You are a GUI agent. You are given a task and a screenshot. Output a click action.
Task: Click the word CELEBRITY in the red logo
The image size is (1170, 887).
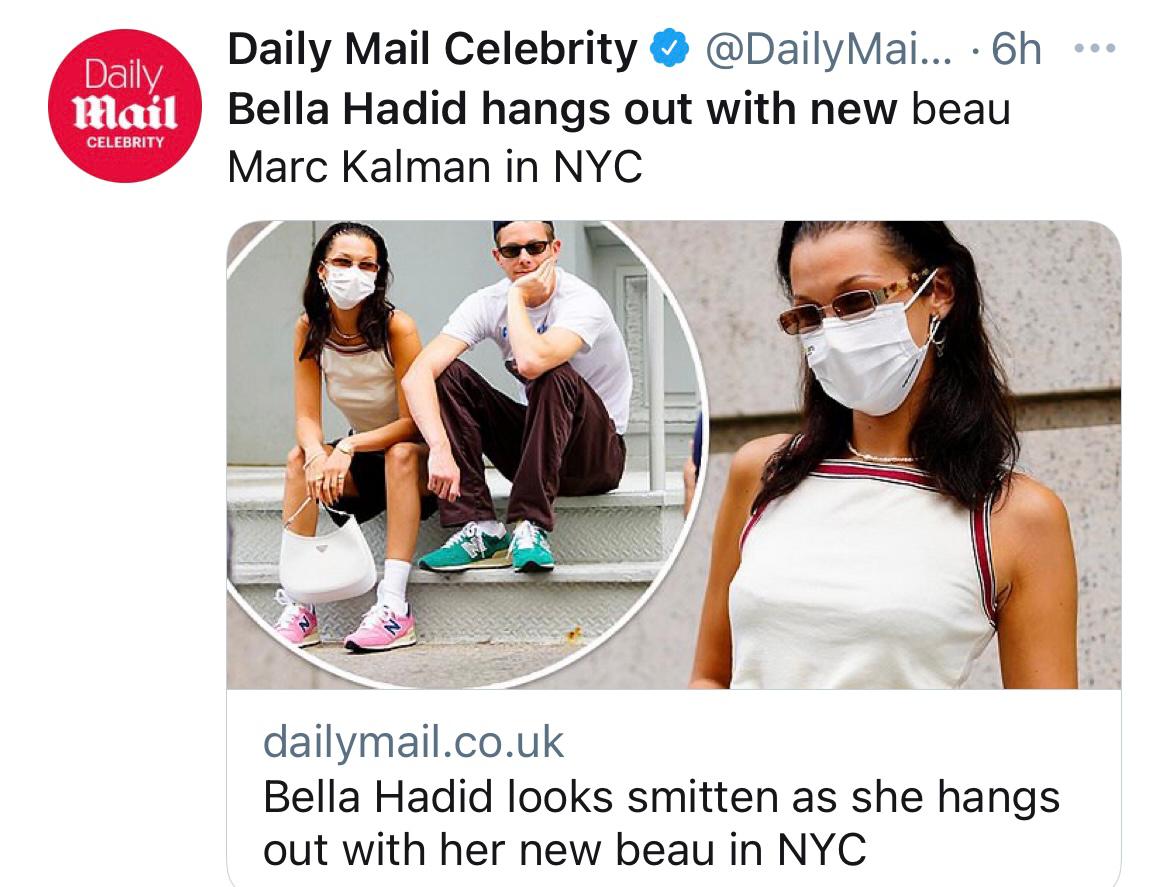[x=125, y=142]
